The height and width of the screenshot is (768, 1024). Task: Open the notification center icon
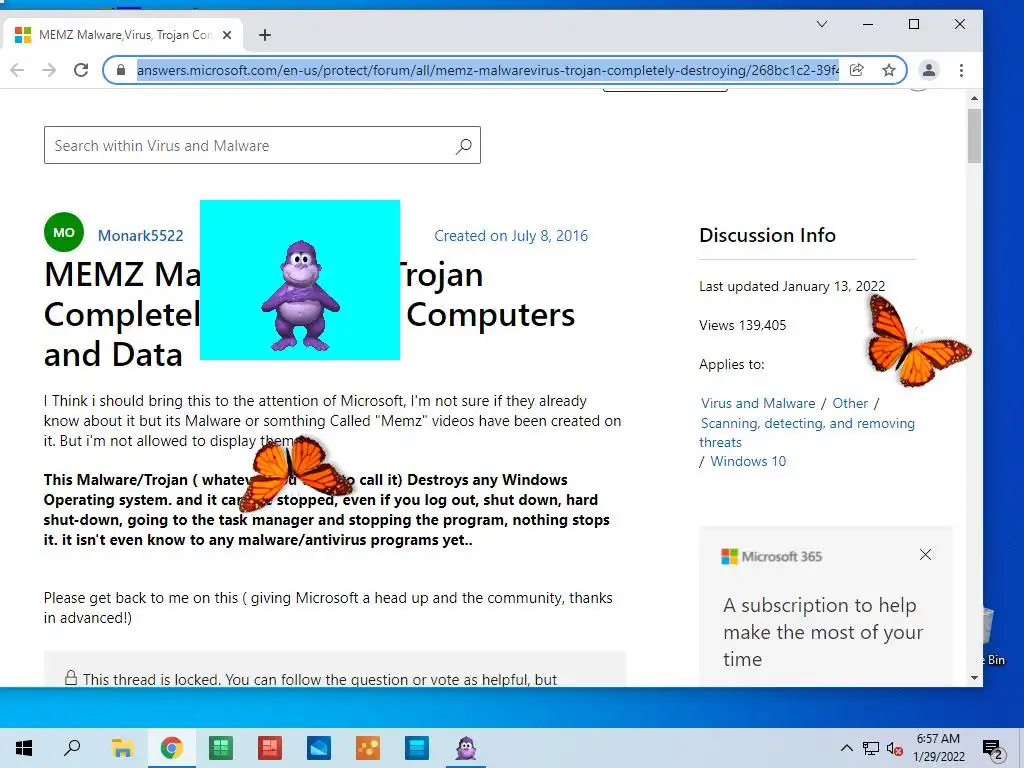[992, 749]
